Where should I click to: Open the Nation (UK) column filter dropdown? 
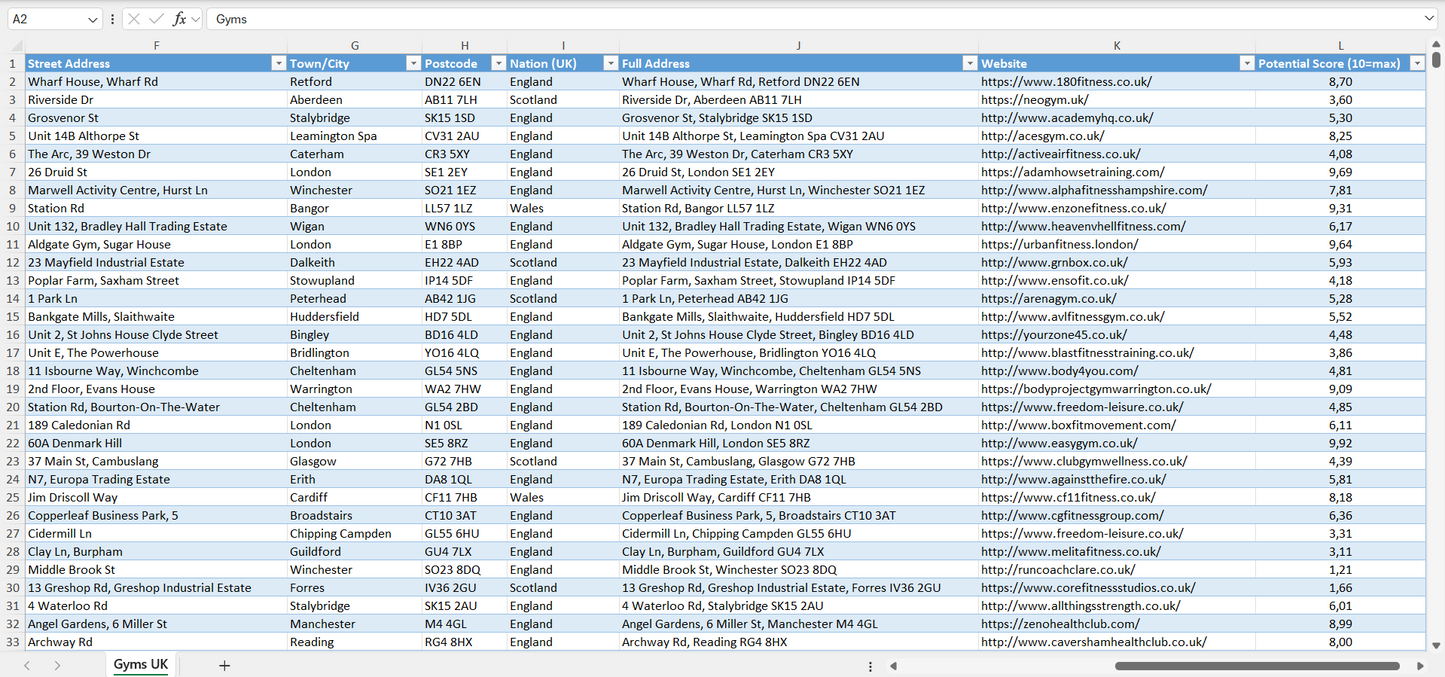610,63
